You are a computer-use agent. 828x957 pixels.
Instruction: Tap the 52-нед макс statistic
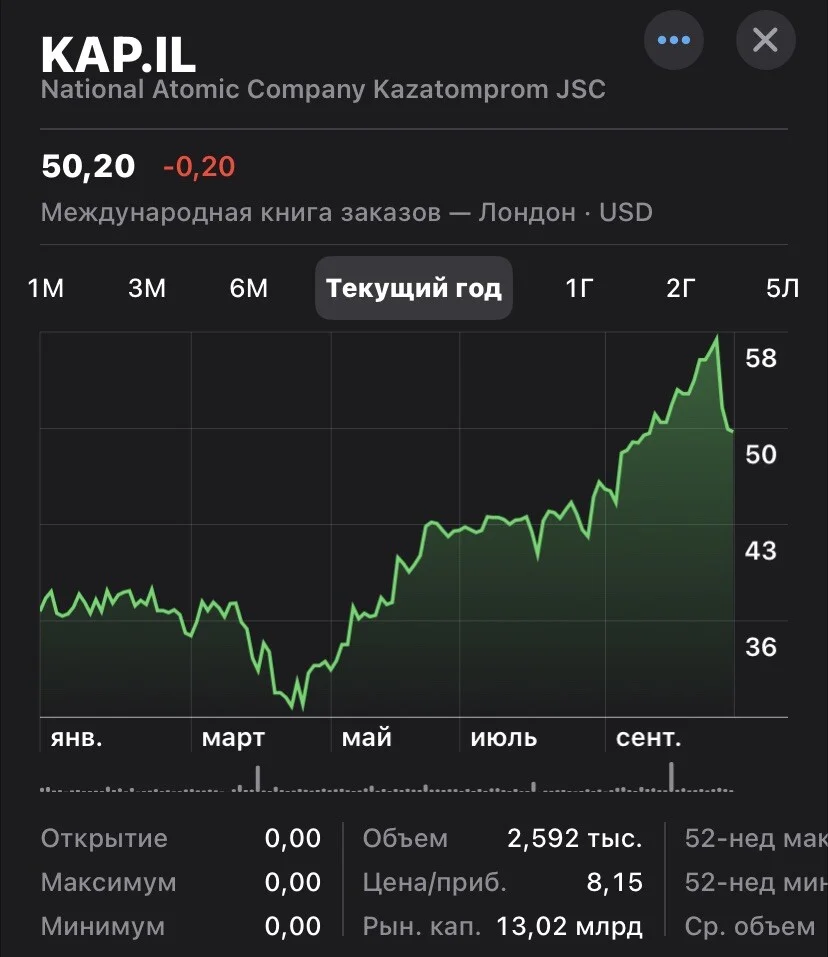(756, 839)
